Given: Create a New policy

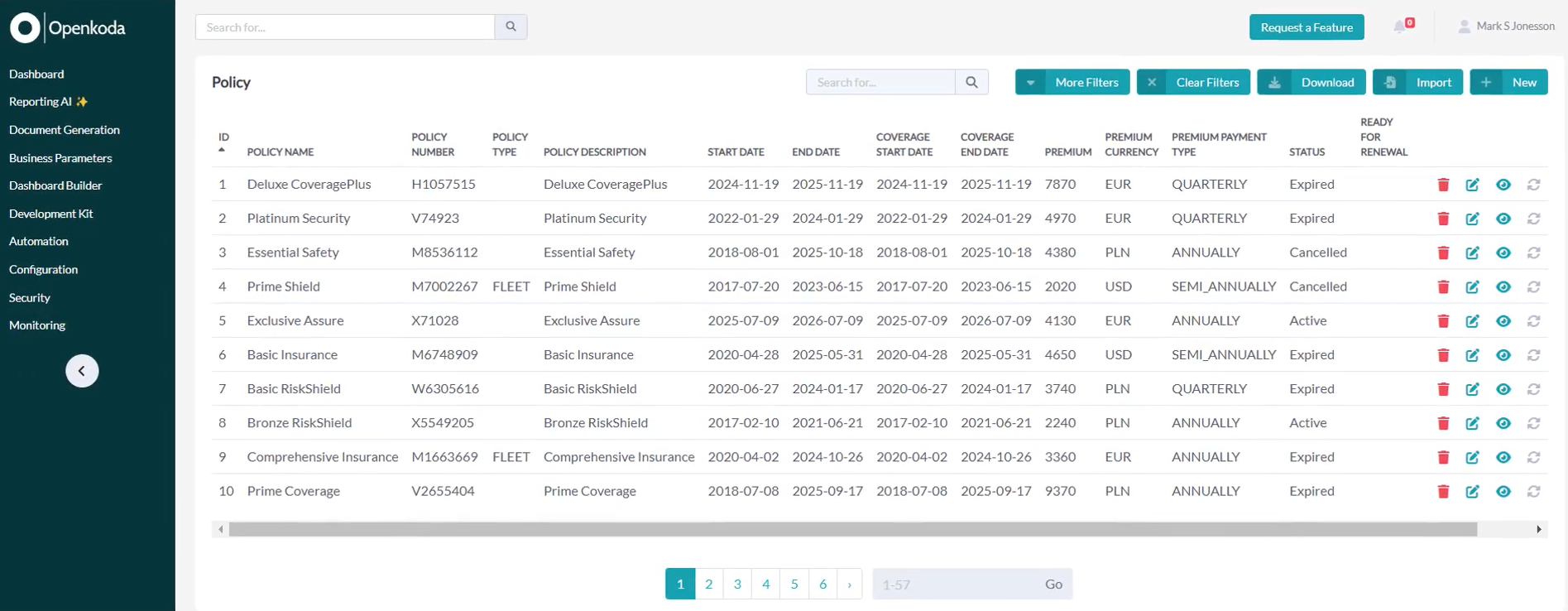Looking at the screenshot, I should coord(1508,82).
